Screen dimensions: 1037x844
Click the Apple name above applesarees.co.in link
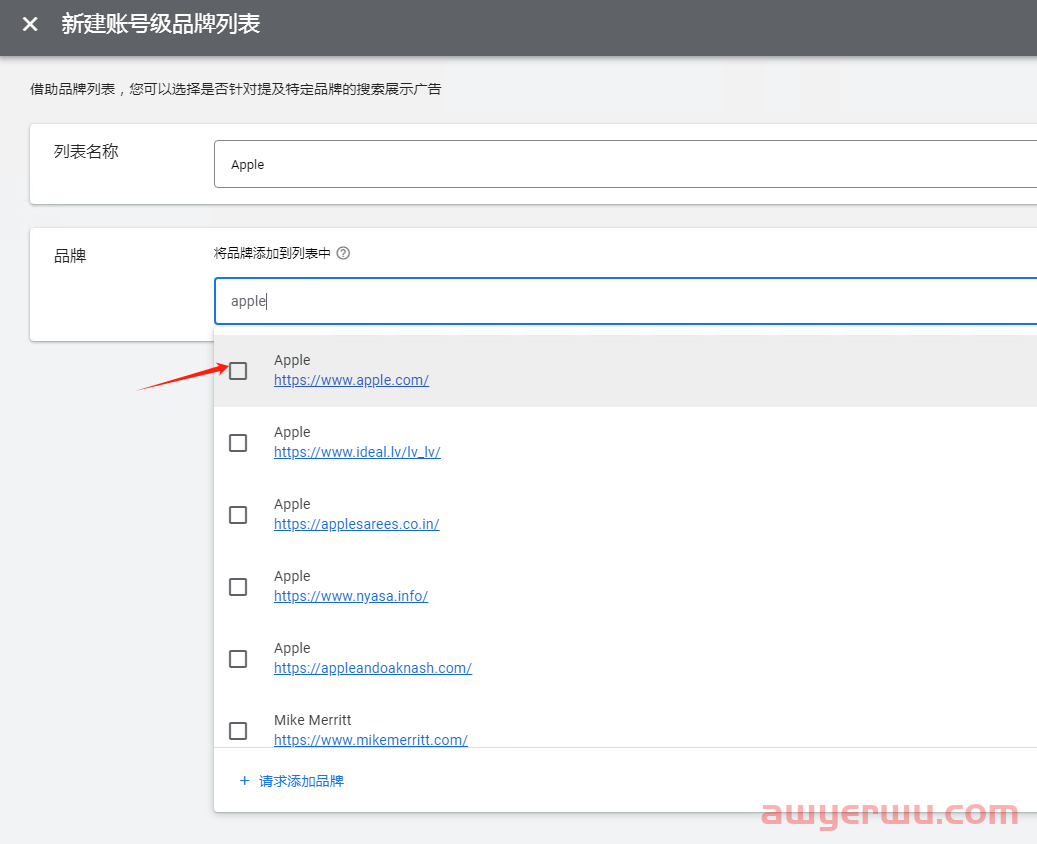click(292, 505)
